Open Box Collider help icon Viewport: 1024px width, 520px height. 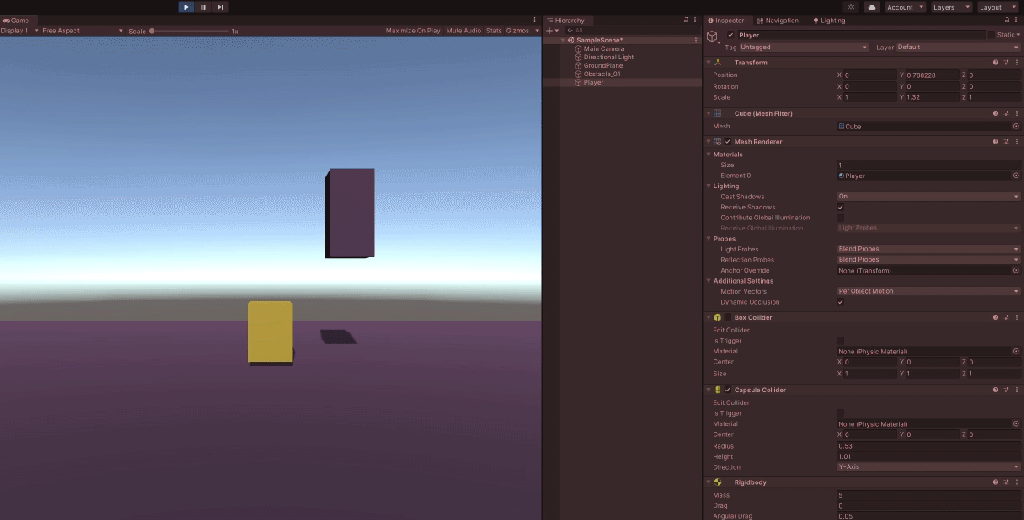[x=995, y=317]
